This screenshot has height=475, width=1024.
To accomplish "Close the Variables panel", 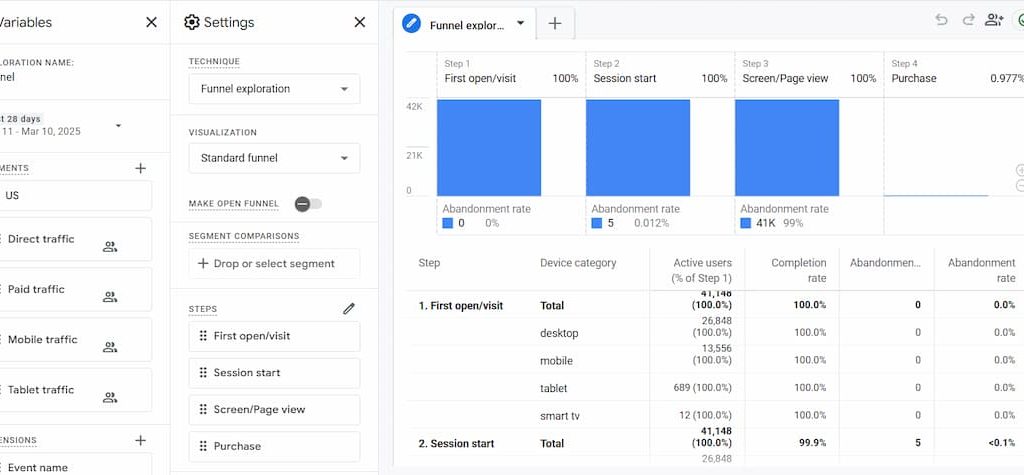I will [x=151, y=22].
